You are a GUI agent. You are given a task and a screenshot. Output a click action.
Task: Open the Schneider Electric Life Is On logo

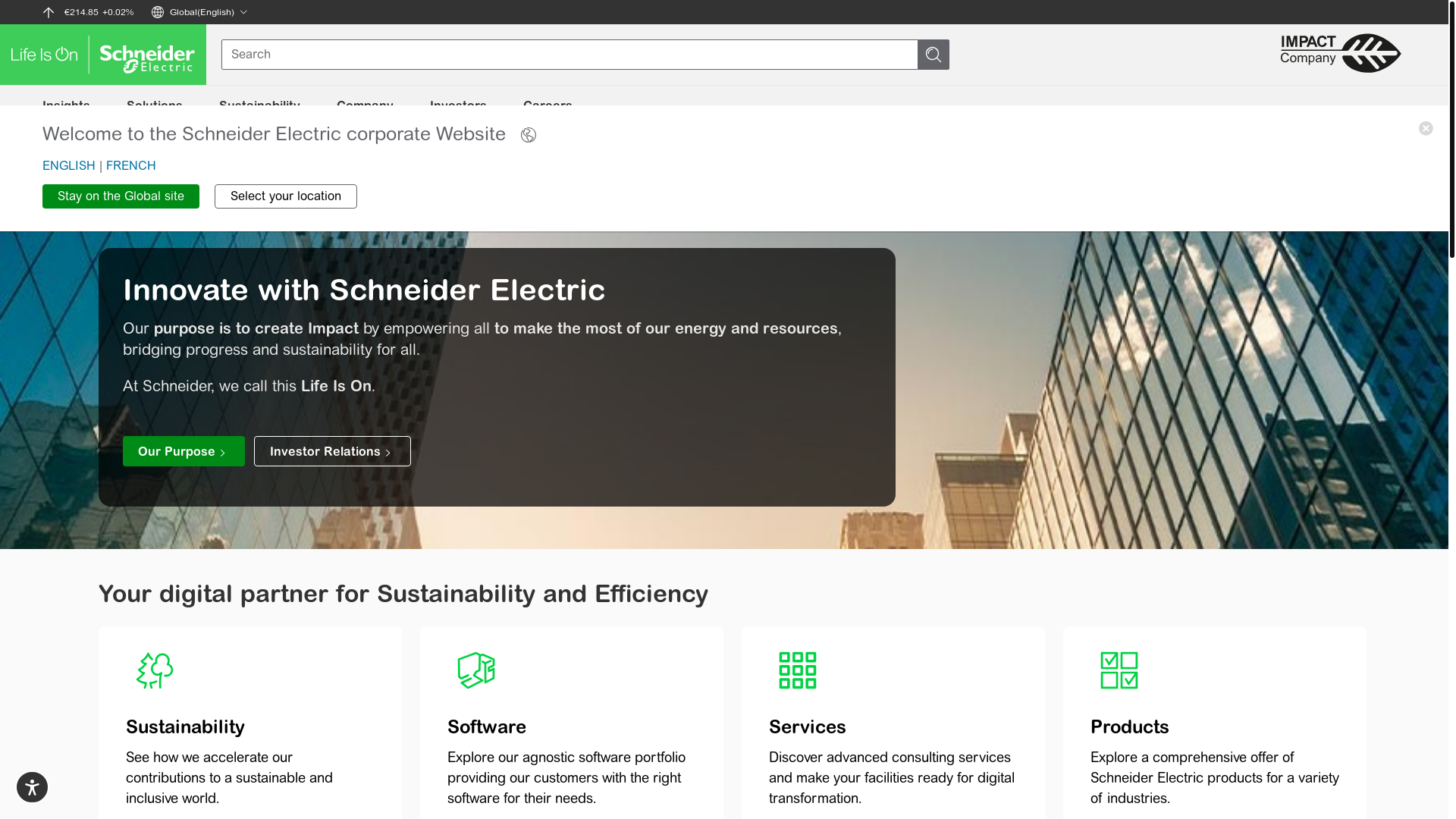103,55
